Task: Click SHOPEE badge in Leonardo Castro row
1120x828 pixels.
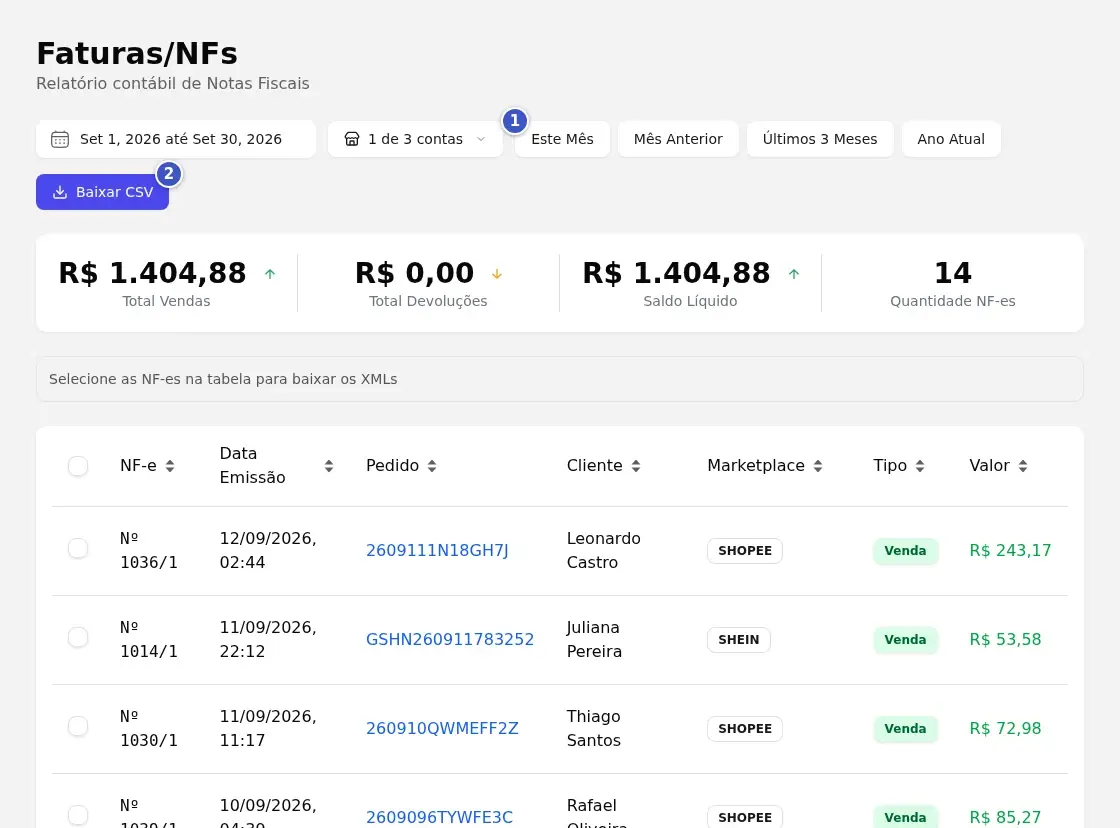Action: coord(745,551)
